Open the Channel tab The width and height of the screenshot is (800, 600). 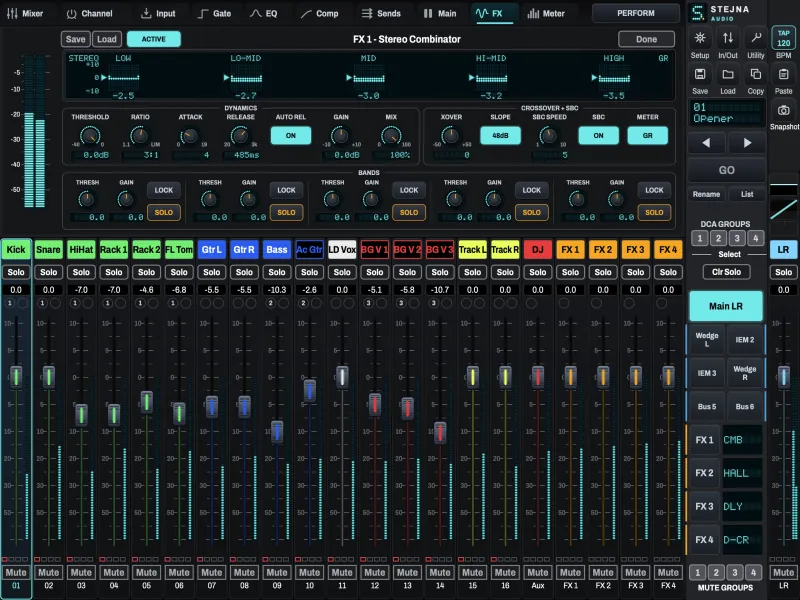coord(90,13)
